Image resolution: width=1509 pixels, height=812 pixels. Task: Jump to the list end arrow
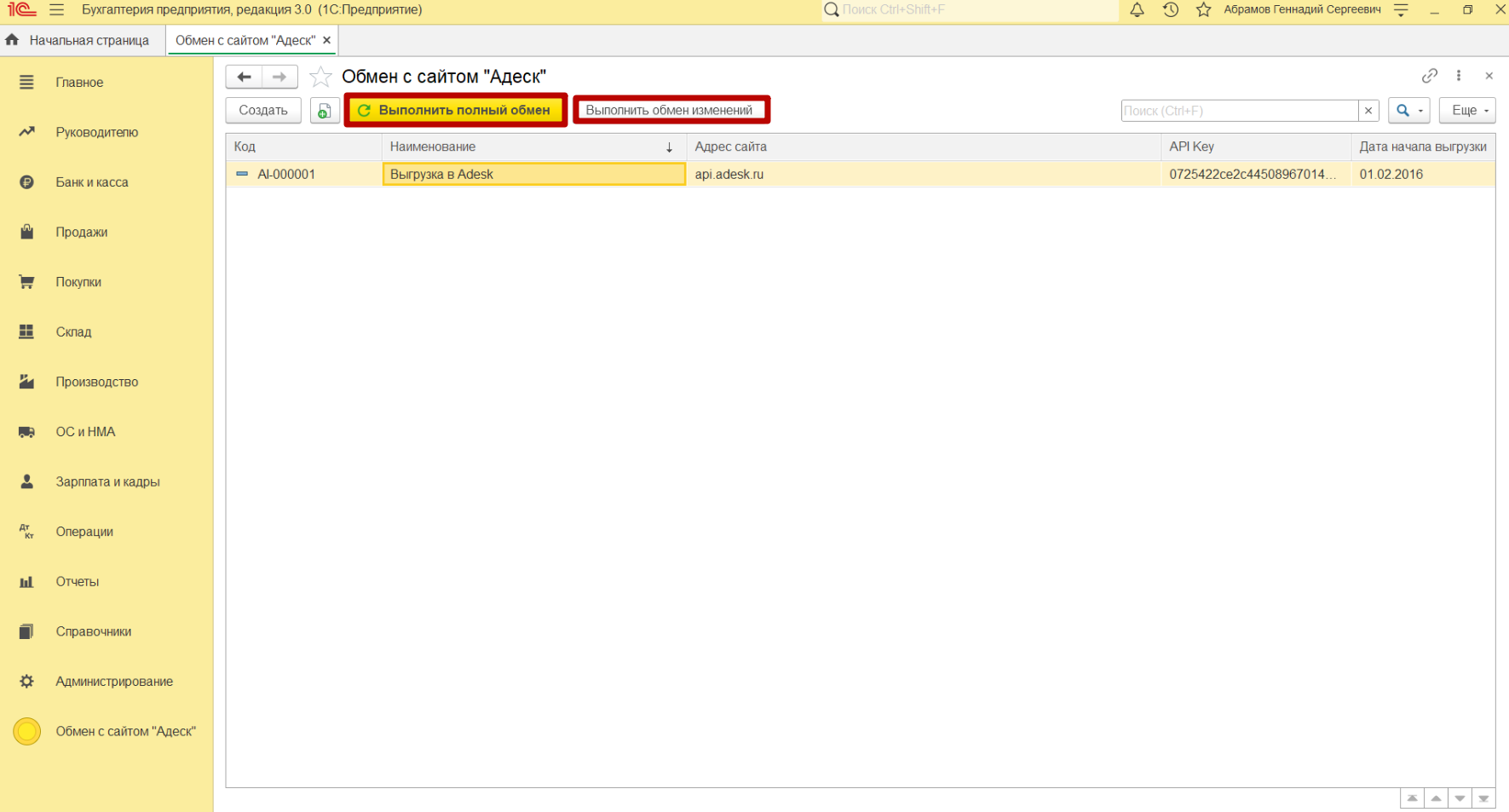1483,798
